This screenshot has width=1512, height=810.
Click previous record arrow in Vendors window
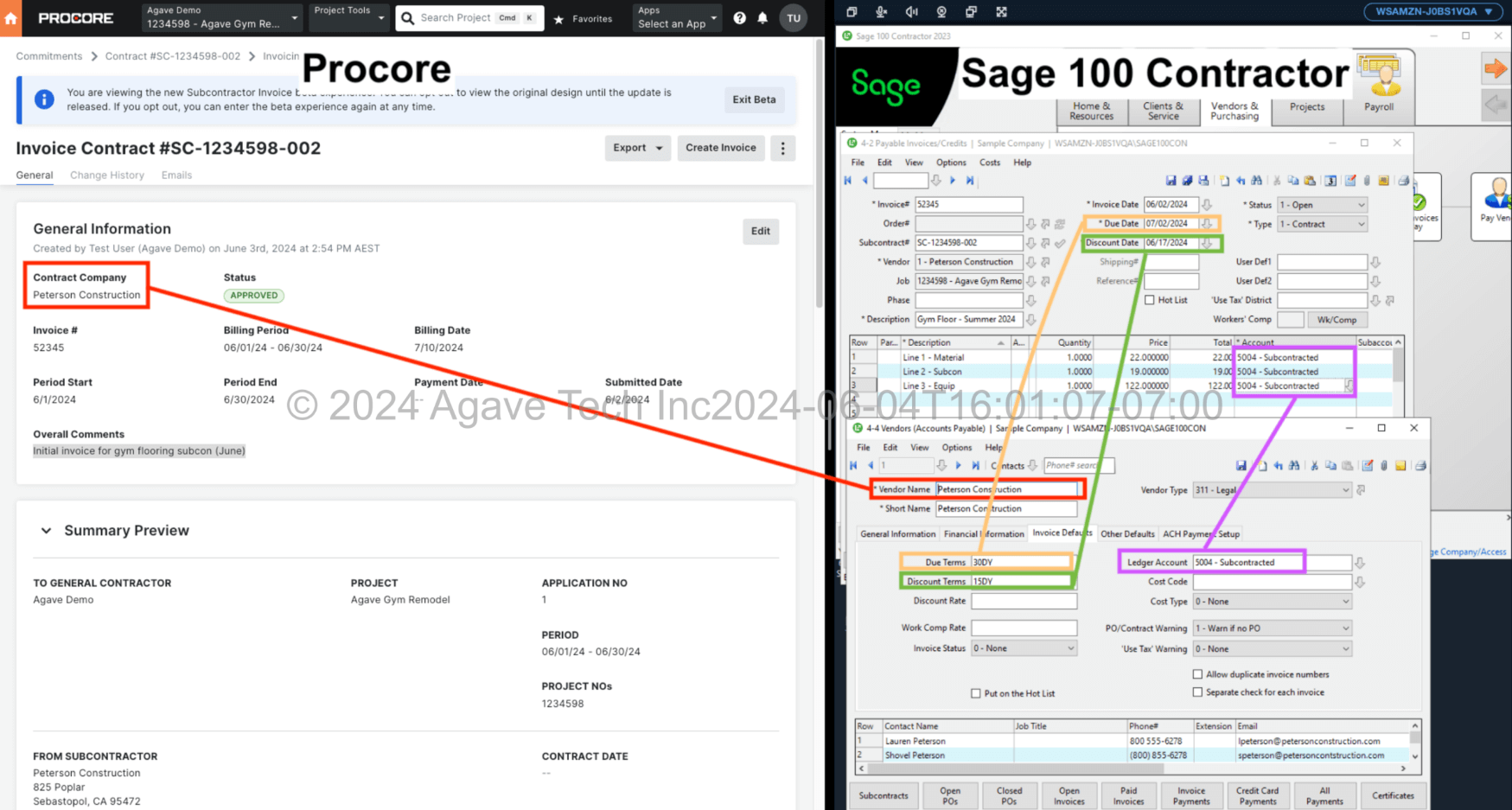point(871,466)
